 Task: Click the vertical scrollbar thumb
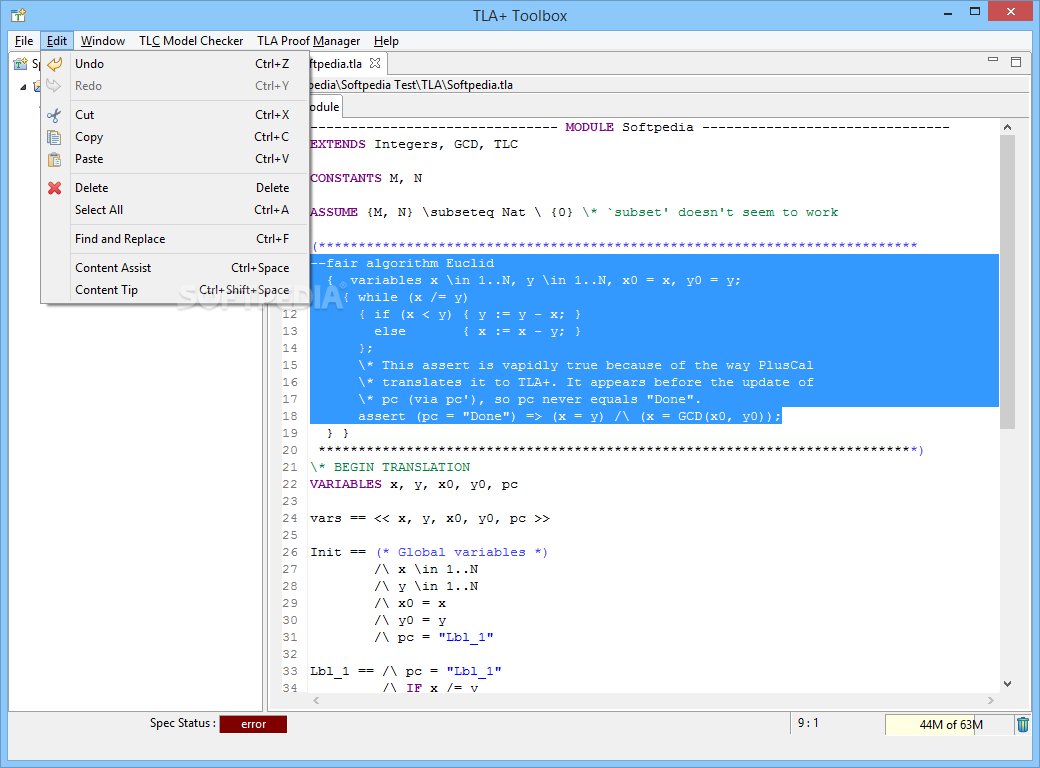coord(1007,282)
